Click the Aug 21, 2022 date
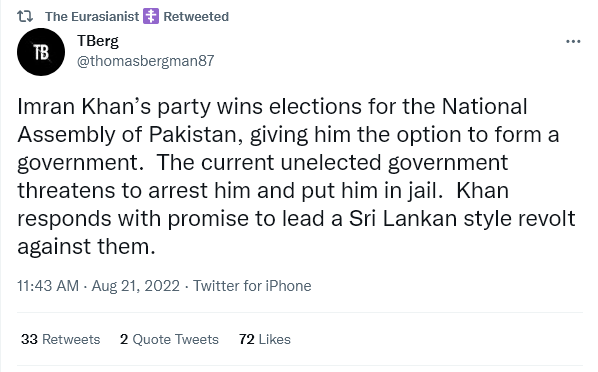Image resolution: width=598 pixels, height=372 pixels. coord(135,286)
